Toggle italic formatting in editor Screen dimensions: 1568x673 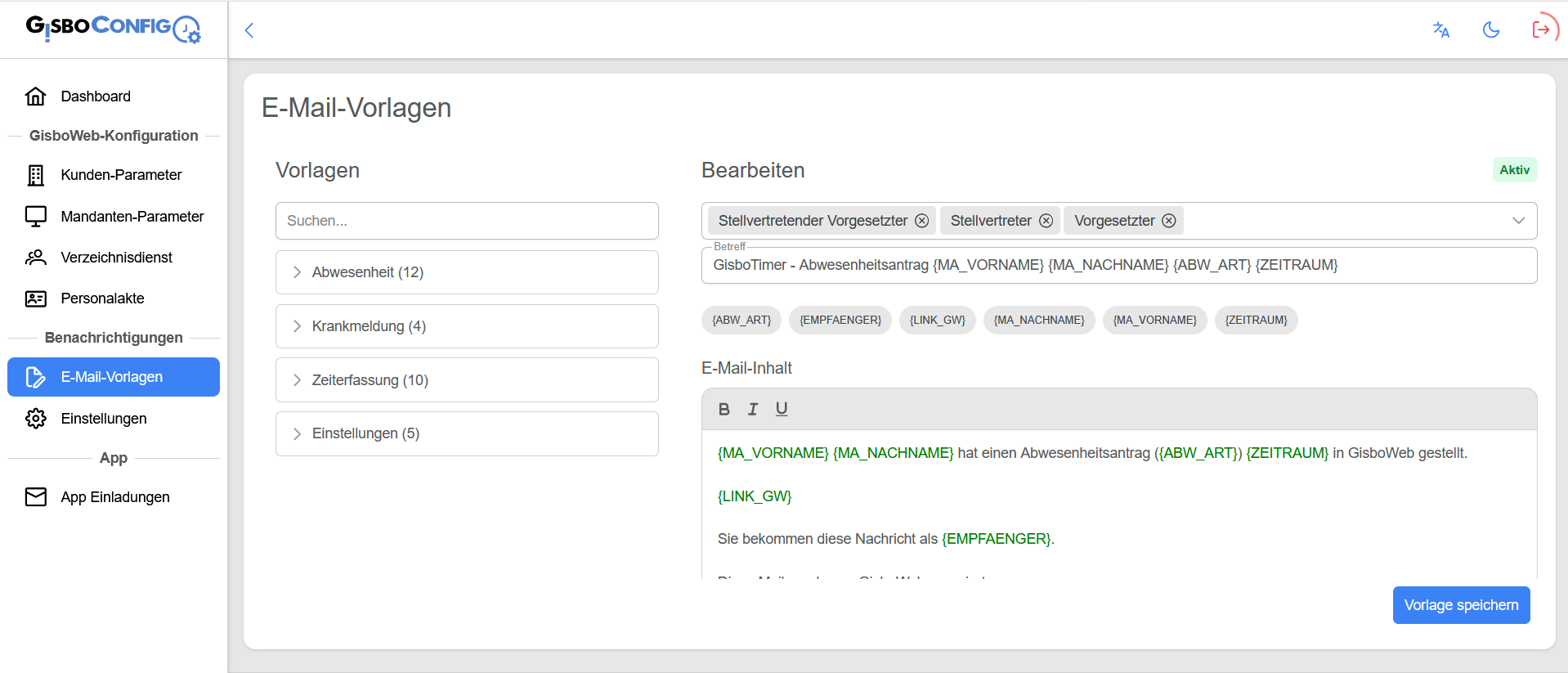[753, 409]
